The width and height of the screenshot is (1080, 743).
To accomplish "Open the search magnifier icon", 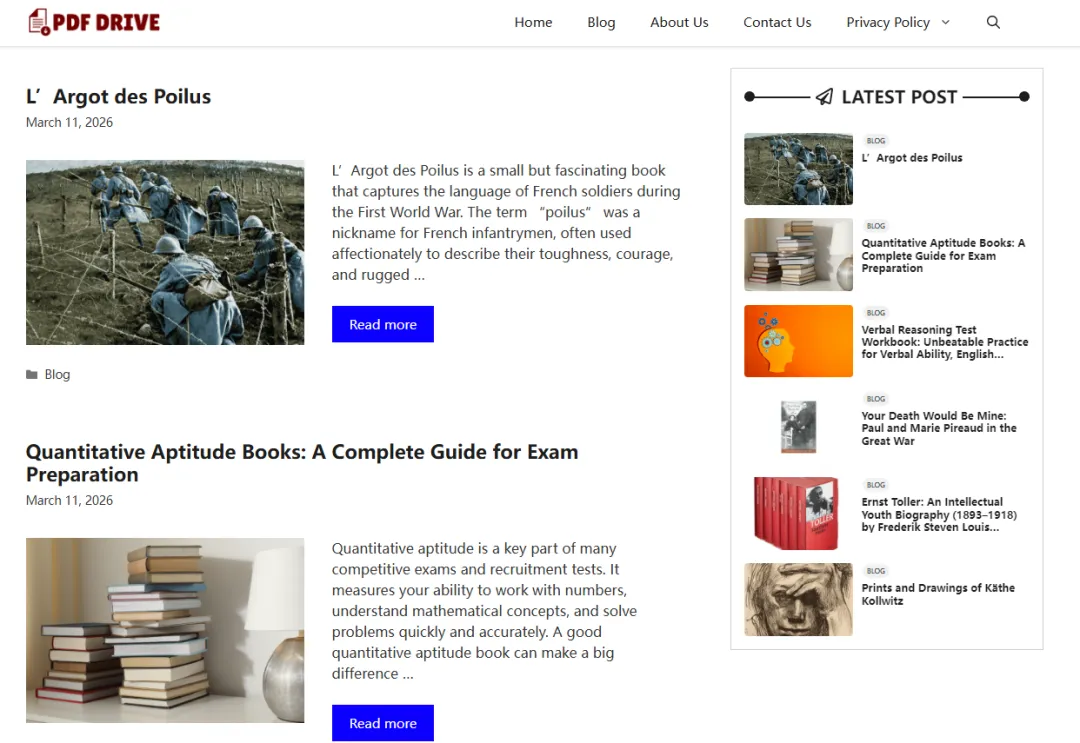I will [993, 22].
